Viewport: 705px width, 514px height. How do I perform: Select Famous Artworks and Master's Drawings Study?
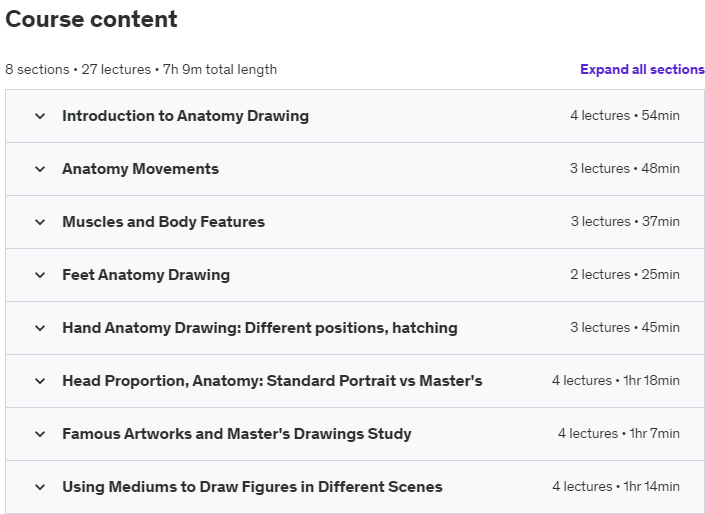(236, 434)
